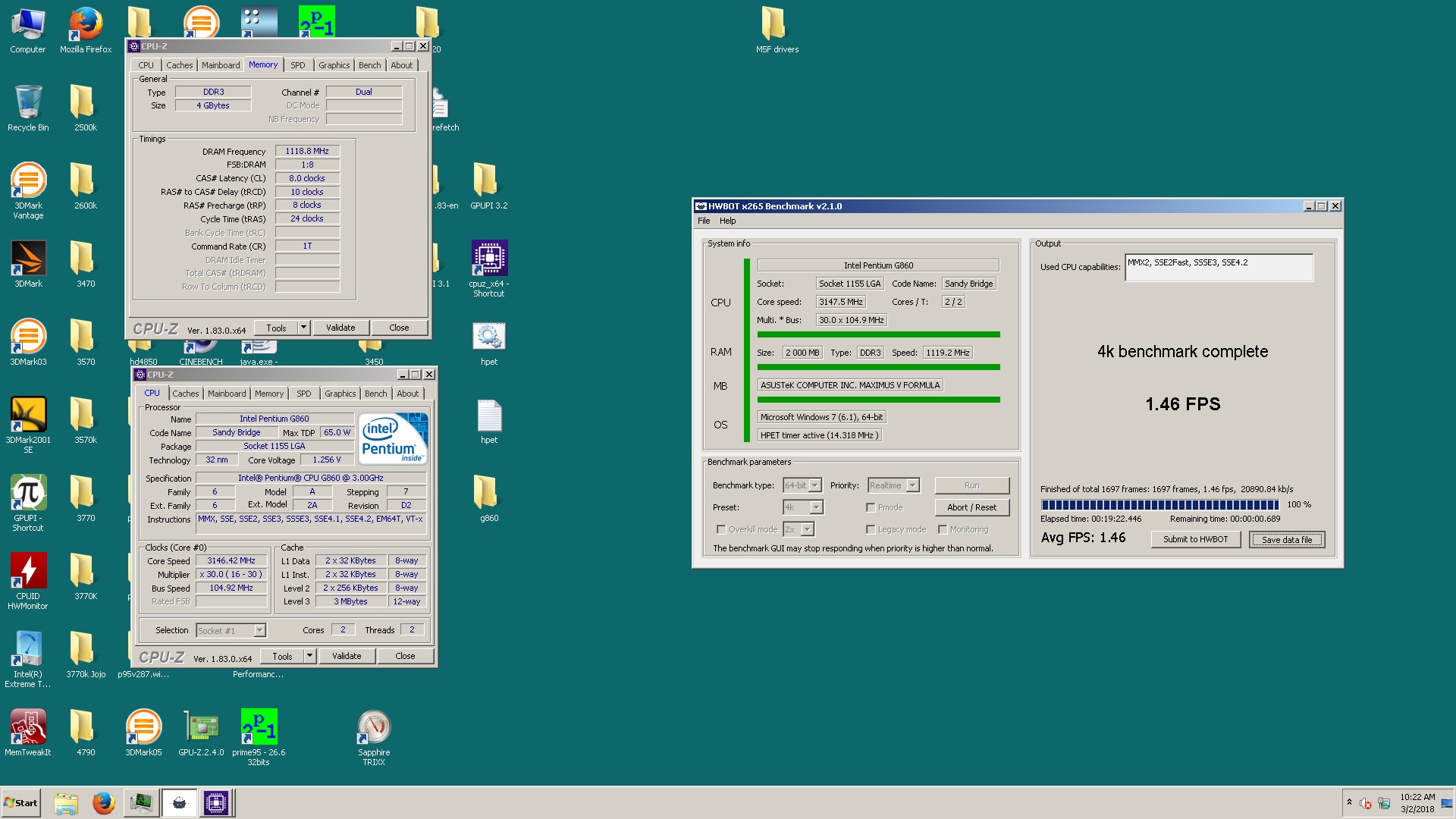Click the Tools button in the lower CPU-Z window
This screenshot has width=1456, height=819.
coord(282,656)
